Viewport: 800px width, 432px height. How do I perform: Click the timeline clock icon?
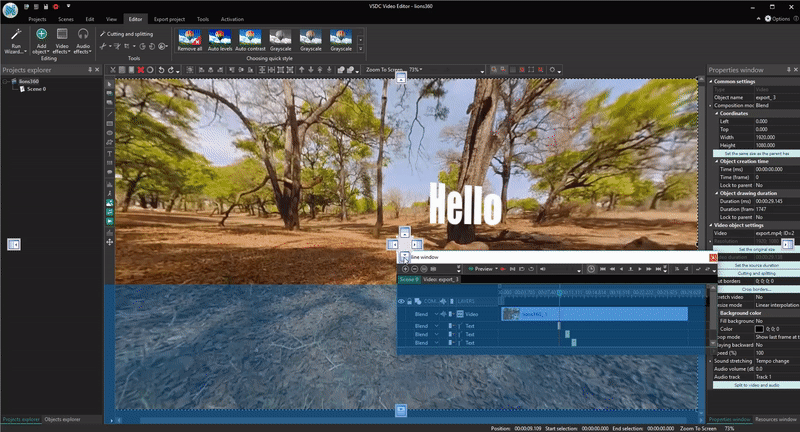(x=591, y=269)
